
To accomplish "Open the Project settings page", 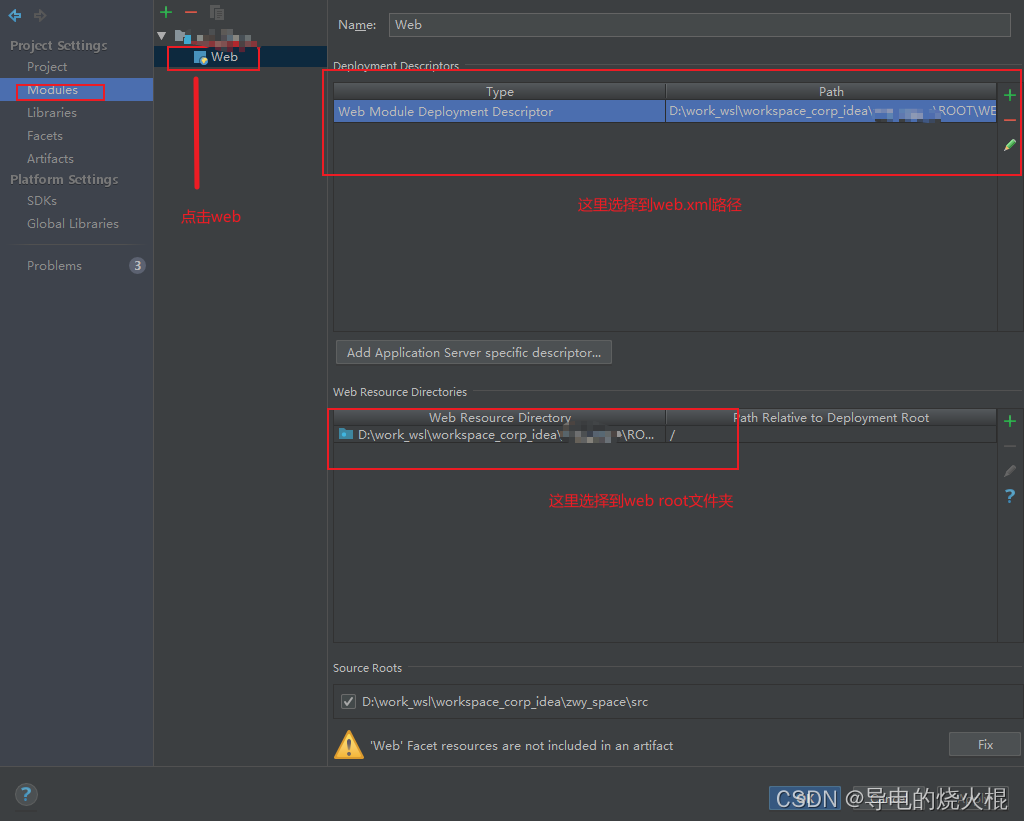I will pos(47,67).
